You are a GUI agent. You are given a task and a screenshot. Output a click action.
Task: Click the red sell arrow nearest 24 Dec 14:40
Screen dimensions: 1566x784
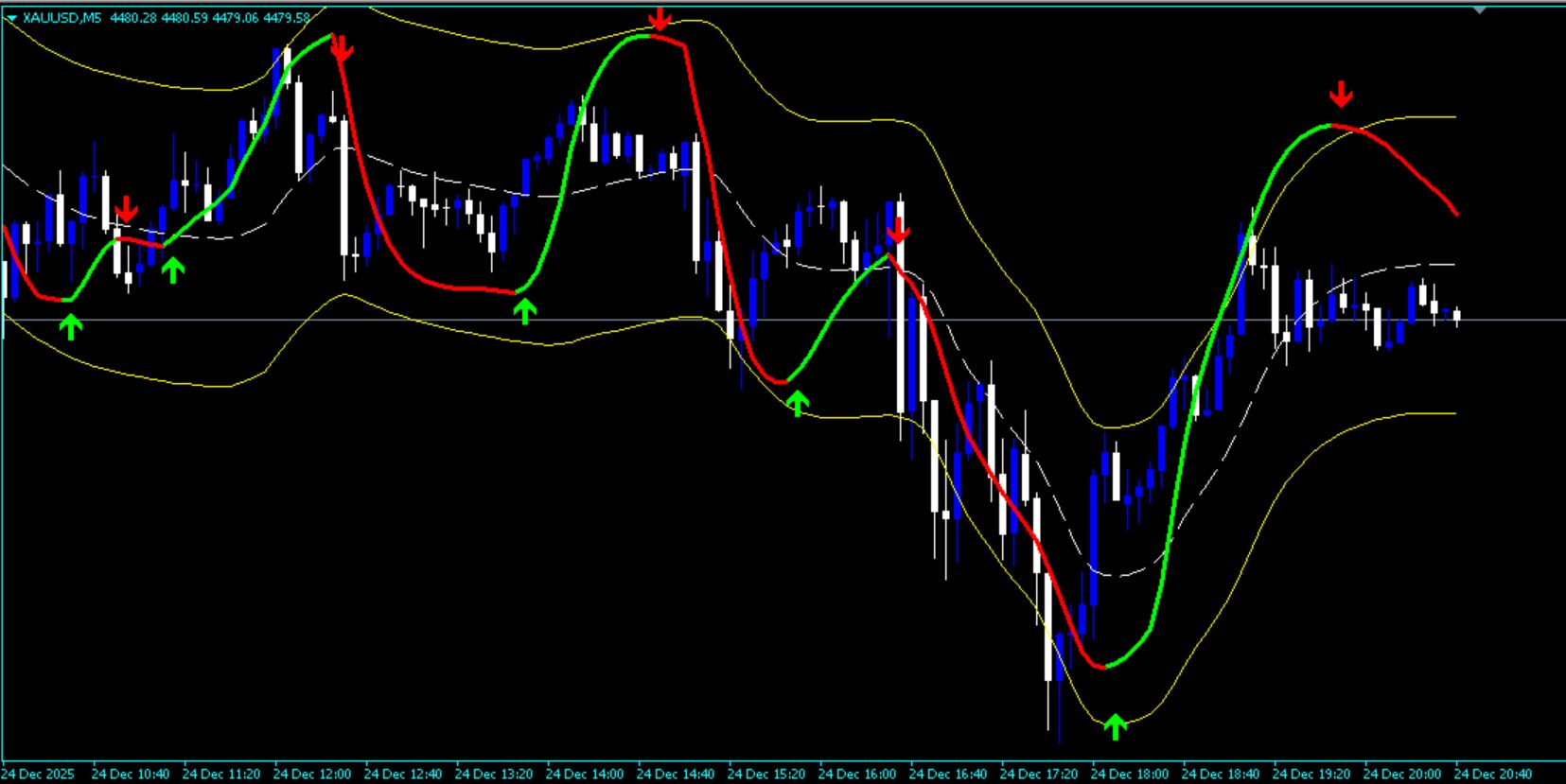[x=659, y=18]
